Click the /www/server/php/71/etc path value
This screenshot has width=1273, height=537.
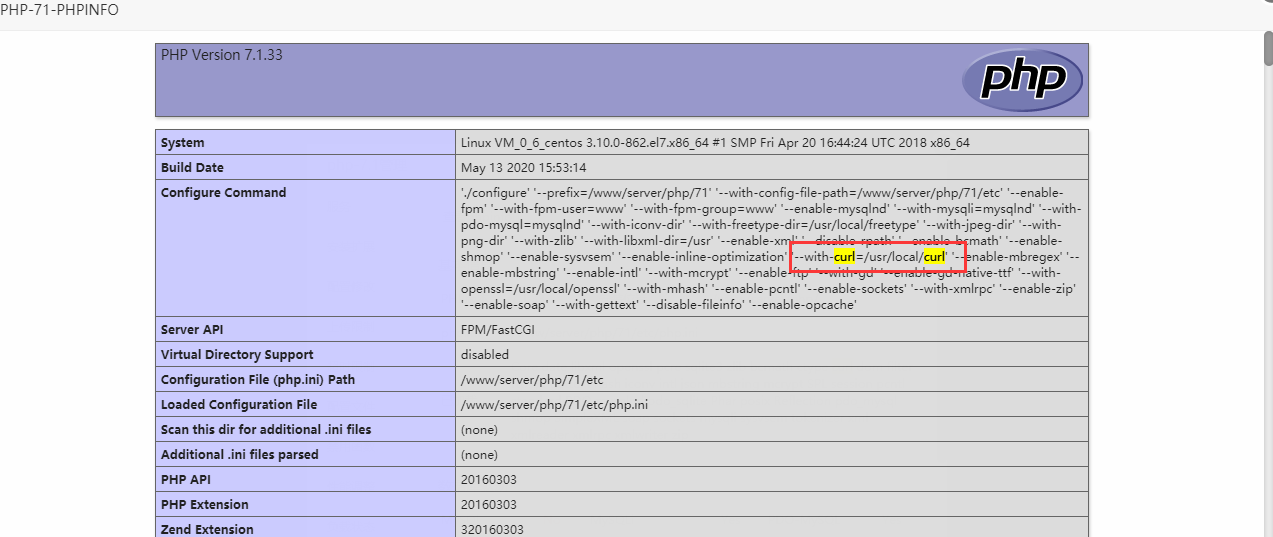coord(532,380)
